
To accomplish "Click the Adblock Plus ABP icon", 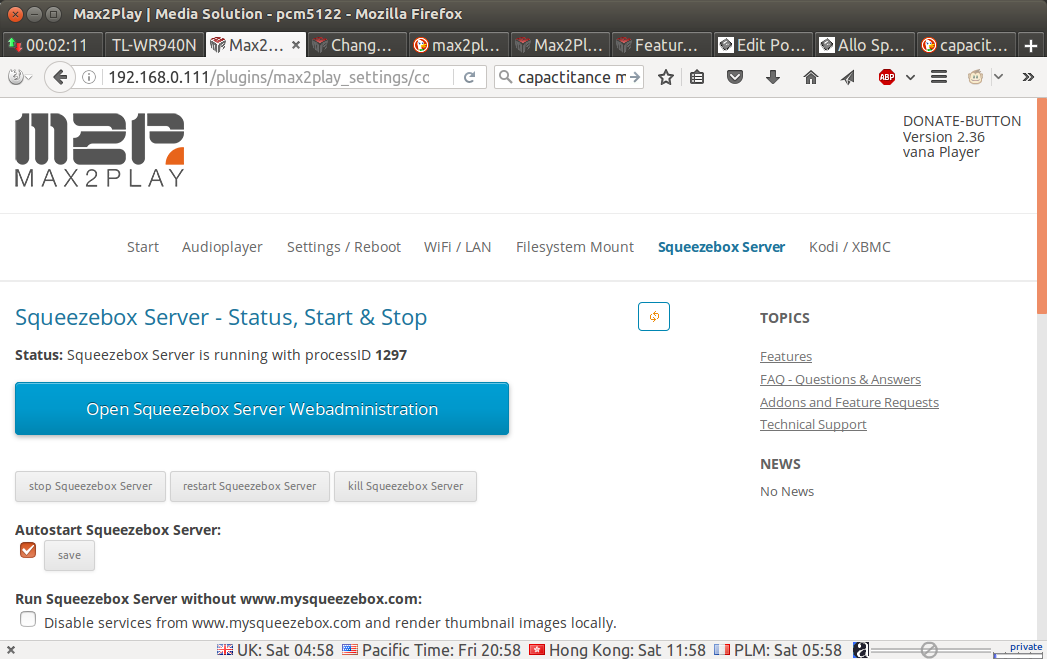I will (x=887, y=77).
